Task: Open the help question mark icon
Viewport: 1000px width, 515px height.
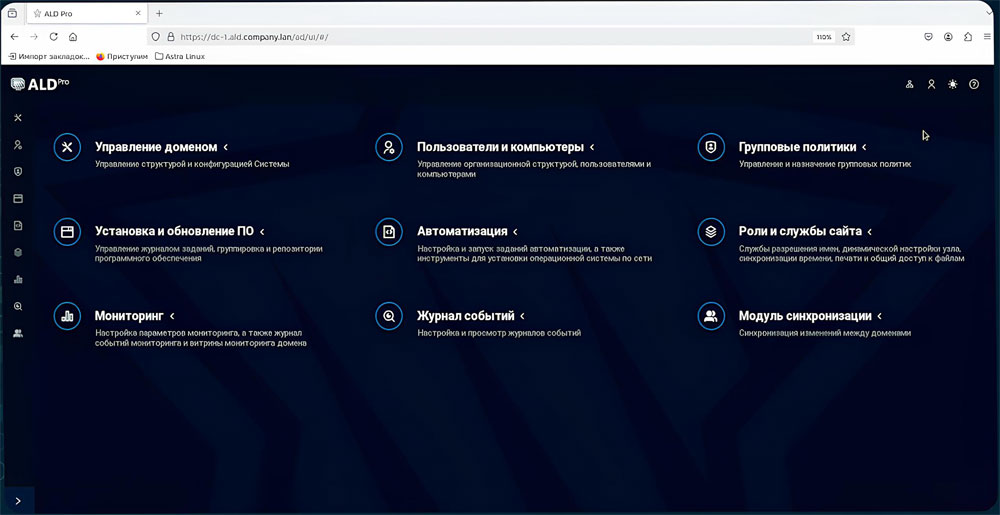Action: coord(974,85)
